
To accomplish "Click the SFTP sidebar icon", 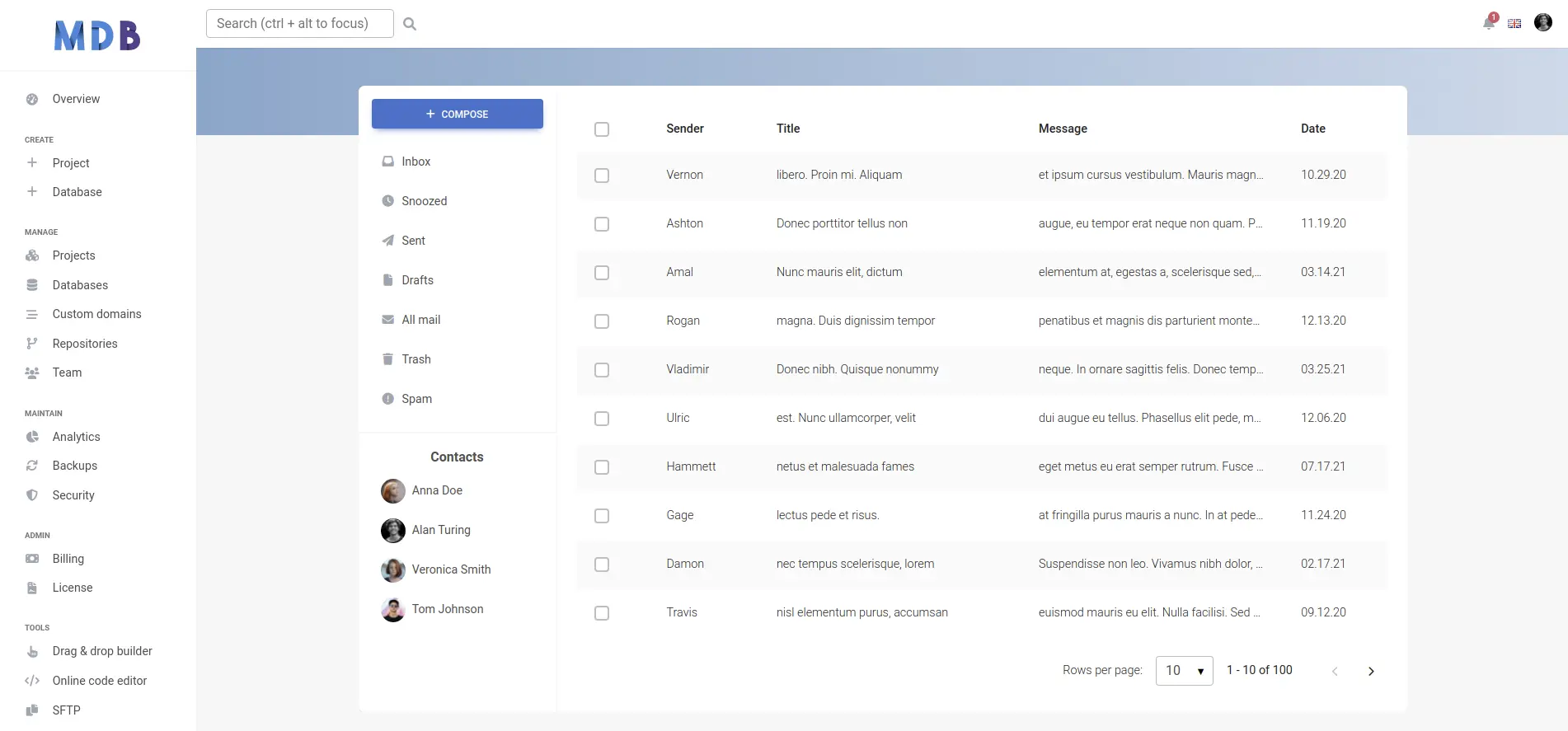I will point(32,710).
